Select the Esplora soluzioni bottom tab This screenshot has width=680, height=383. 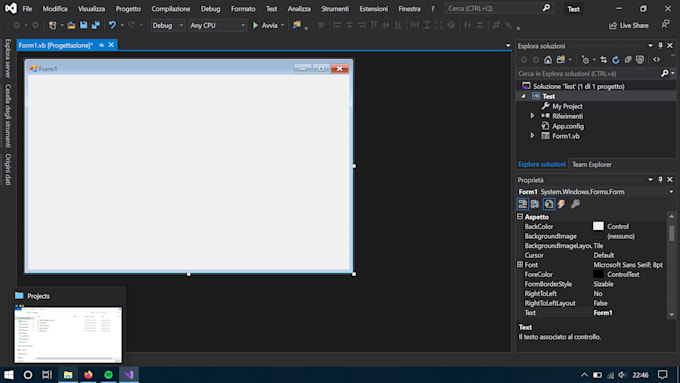pos(542,164)
